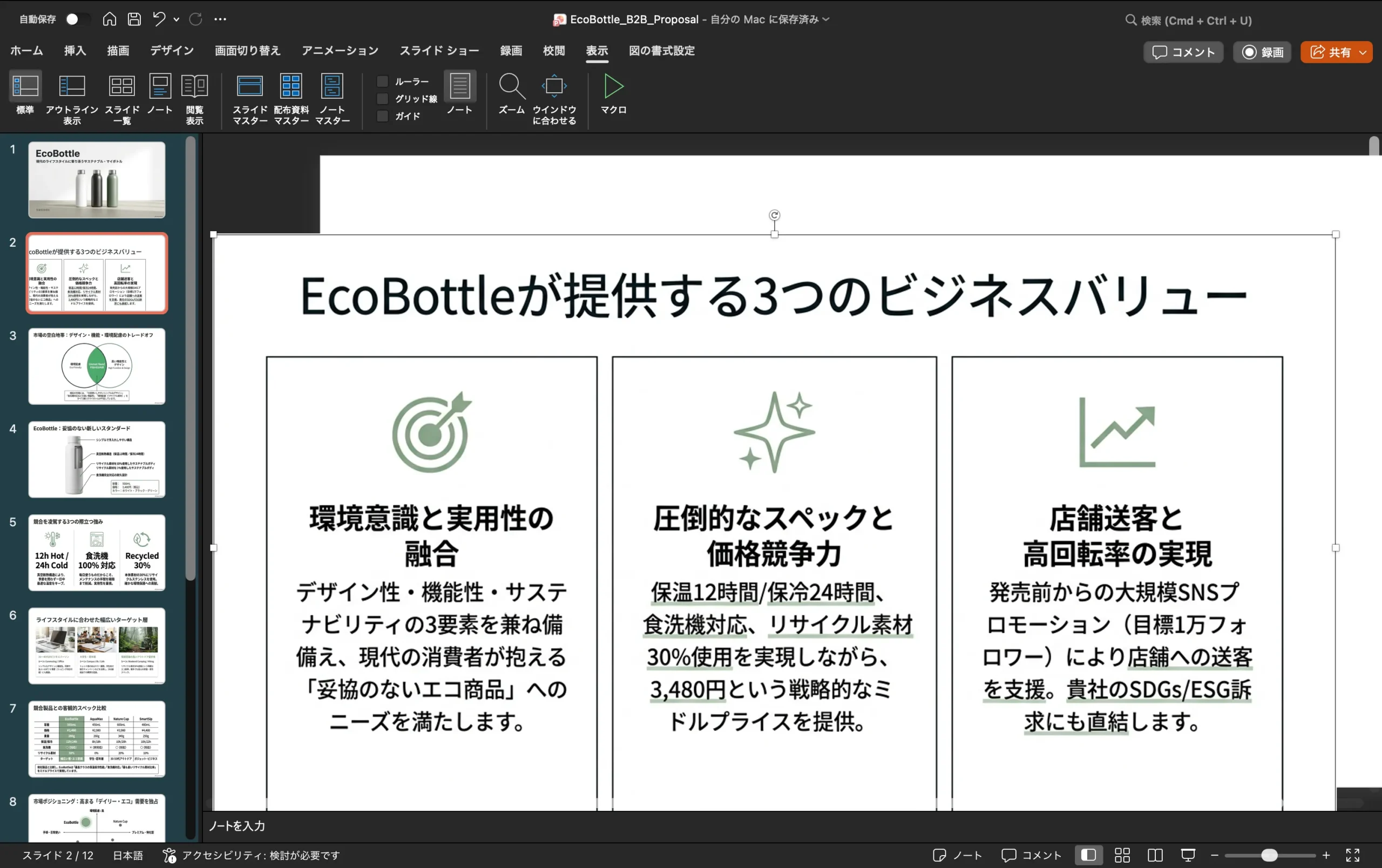Open Handout Master (配布資料マスター)
1382x868 pixels.
click(x=291, y=99)
